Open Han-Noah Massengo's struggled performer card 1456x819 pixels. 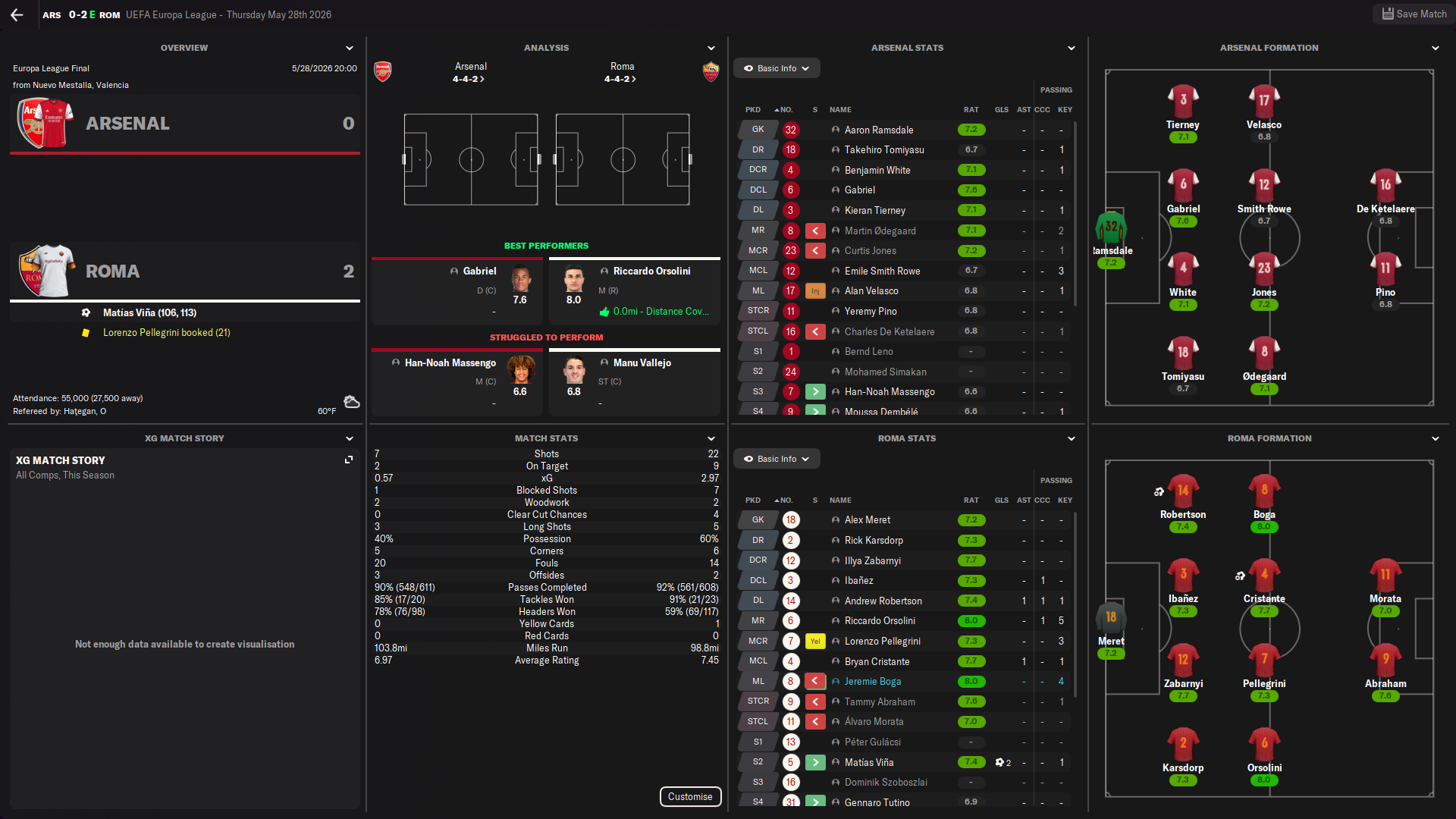[x=457, y=383]
